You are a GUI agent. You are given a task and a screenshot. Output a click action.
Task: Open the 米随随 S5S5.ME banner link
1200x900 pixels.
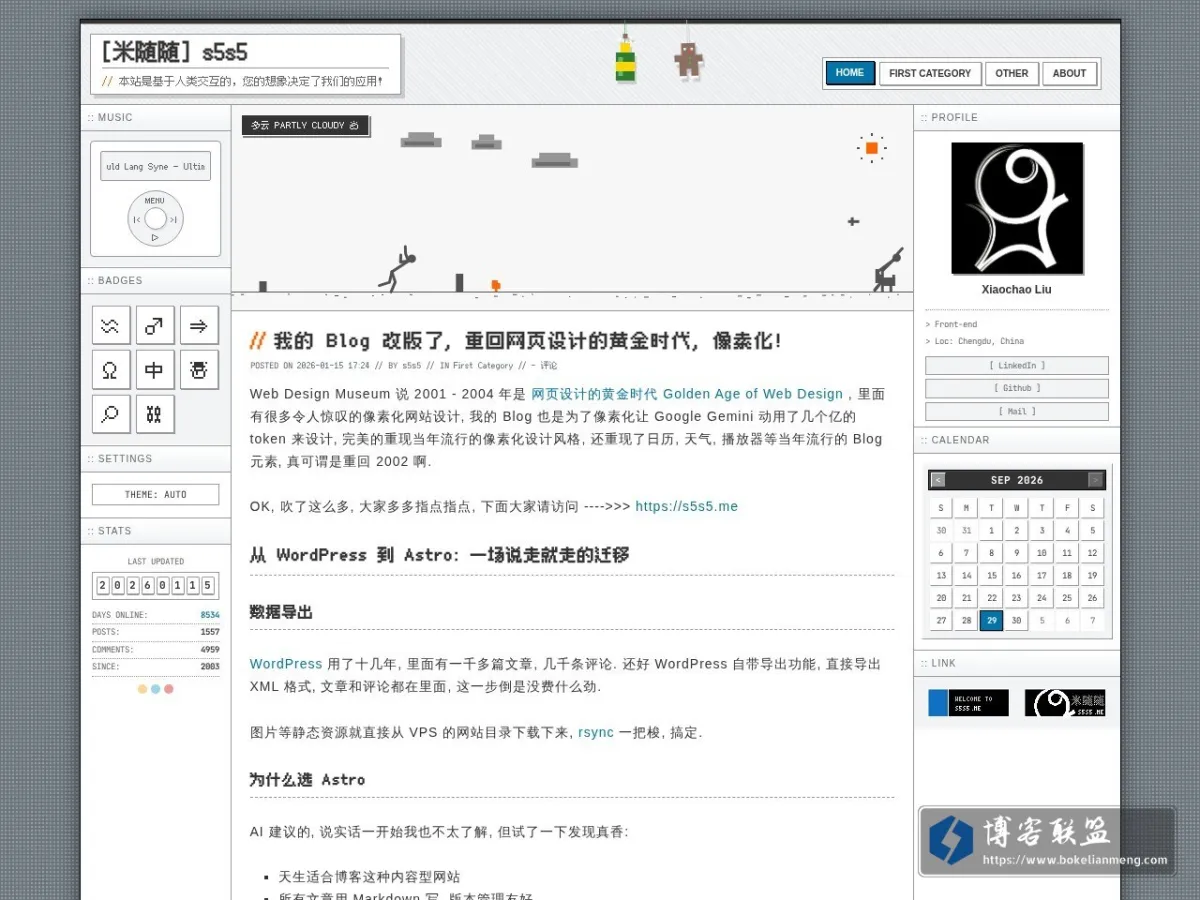coord(1065,703)
